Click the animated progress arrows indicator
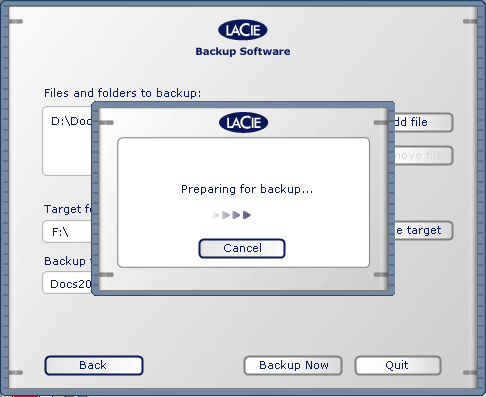This screenshot has width=486, height=397. (232, 215)
